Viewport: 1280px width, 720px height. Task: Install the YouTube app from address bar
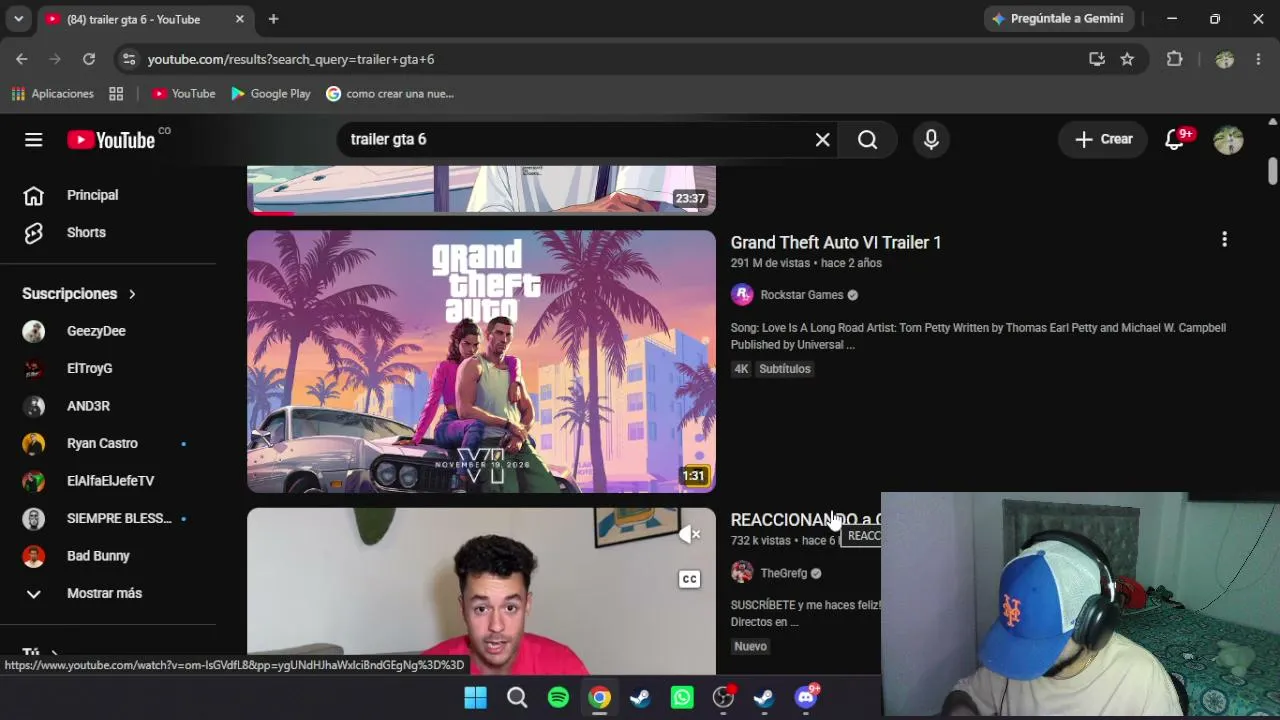[1097, 59]
